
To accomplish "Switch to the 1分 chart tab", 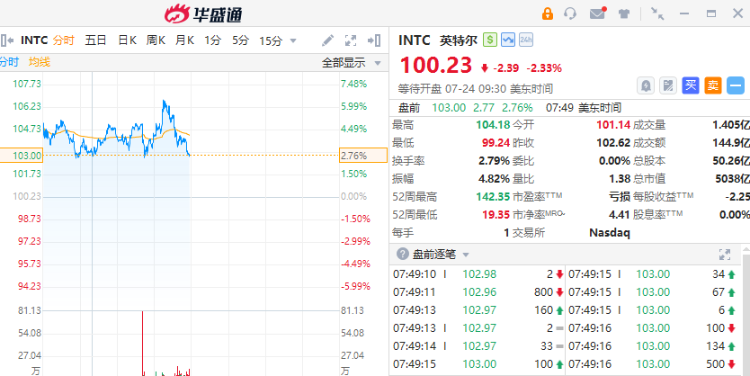I will click(212, 41).
